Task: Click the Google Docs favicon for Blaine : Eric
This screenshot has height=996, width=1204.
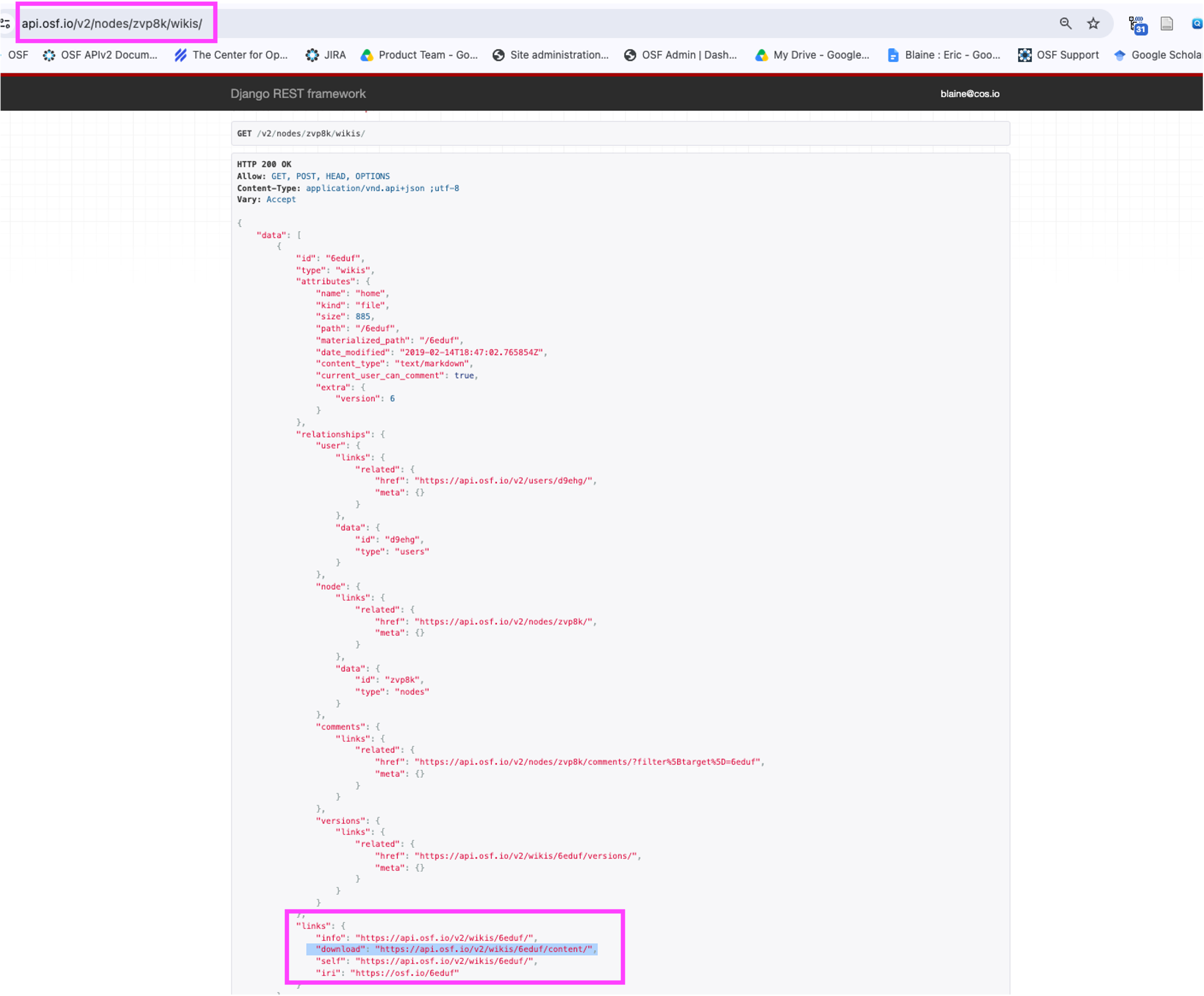Action: (x=893, y=55)
